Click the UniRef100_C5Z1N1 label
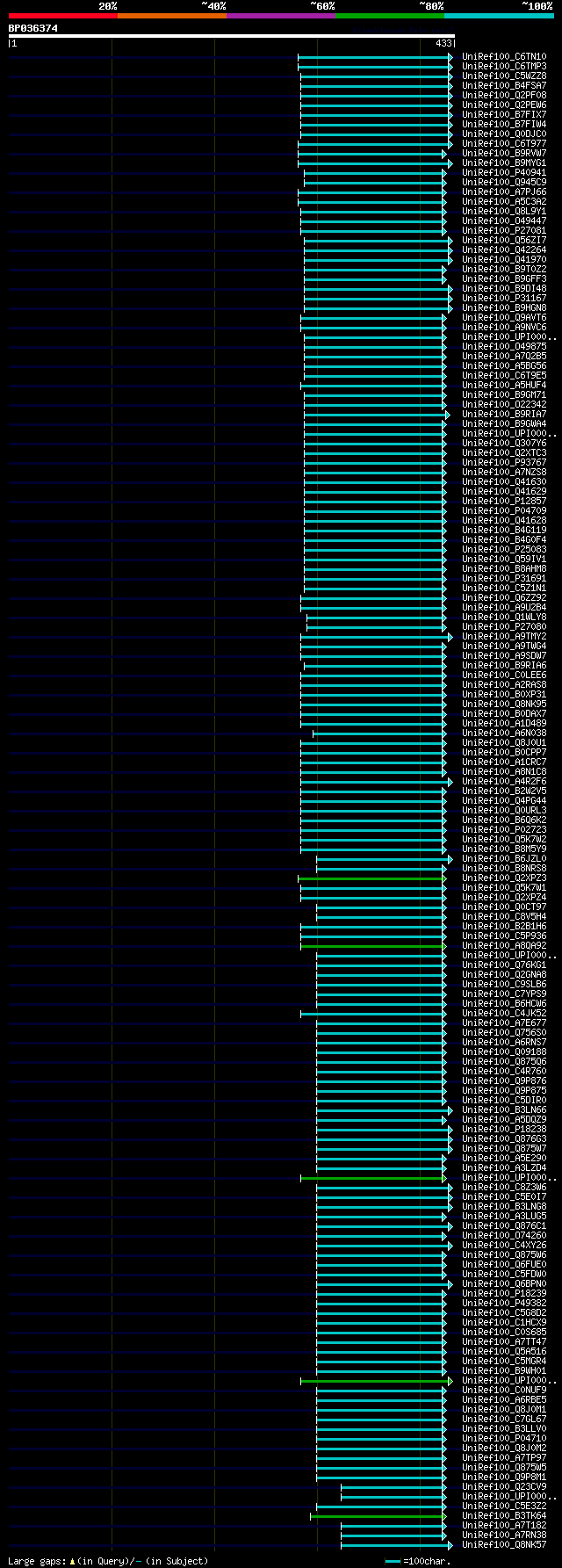The height and width of the screenshot is (1568, 562). click(504, 588)
